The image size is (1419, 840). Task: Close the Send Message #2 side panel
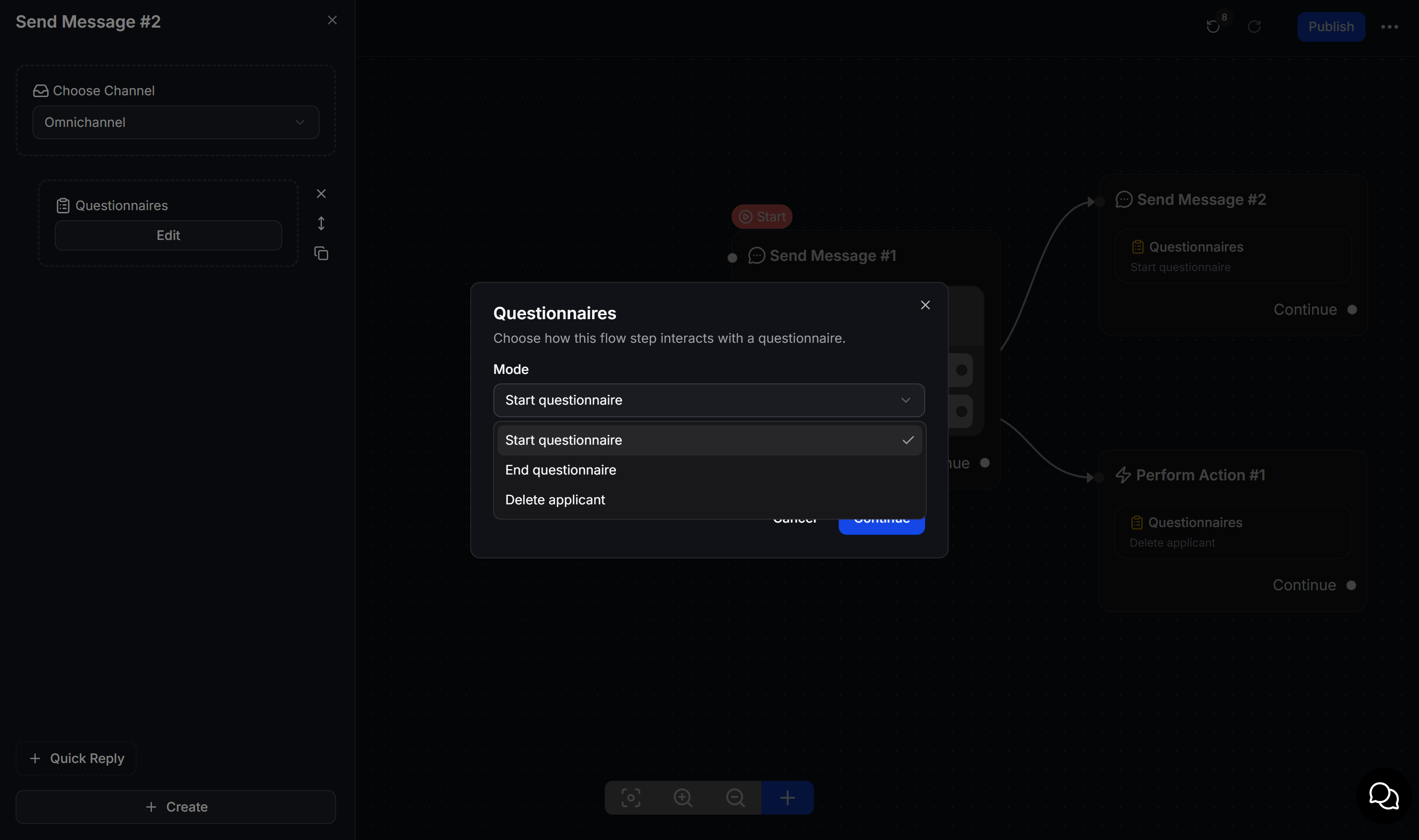[x=332, y=20]
